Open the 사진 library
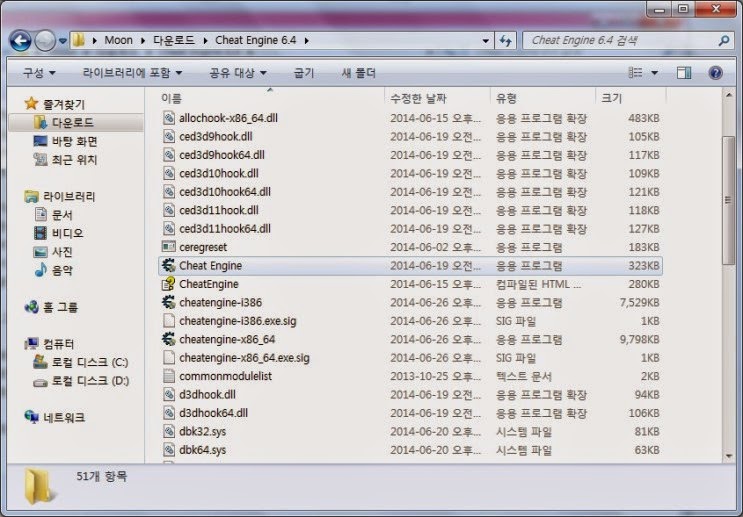Viewport: 743px width, 517px height. click(62, 252)
